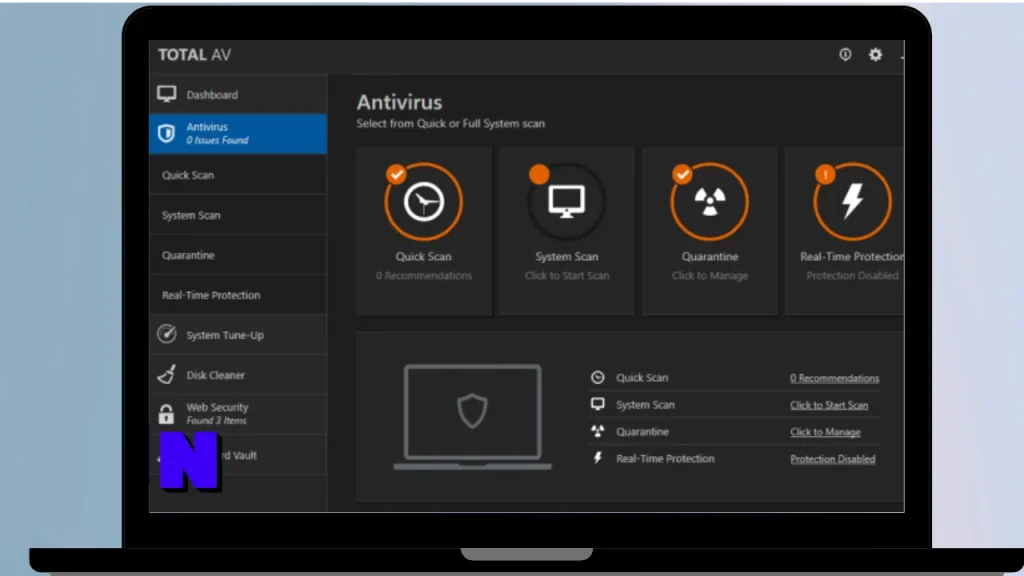Click small clock icon in Quick Scan row
The image size is (1024, 576).
coord(598,377)
